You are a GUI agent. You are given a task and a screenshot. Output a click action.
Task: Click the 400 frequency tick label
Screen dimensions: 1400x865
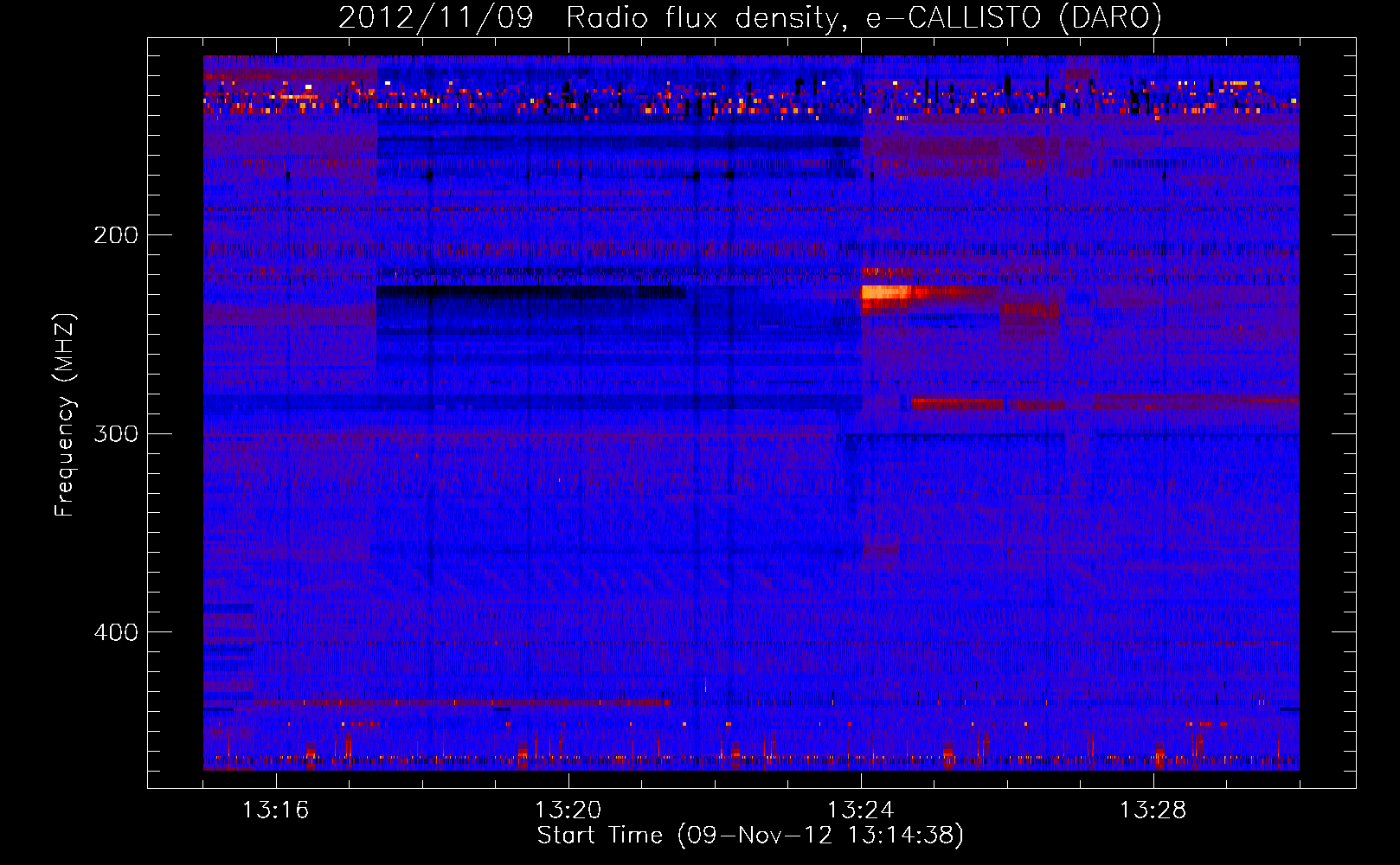pyautogui.click(x=116, y=632)
